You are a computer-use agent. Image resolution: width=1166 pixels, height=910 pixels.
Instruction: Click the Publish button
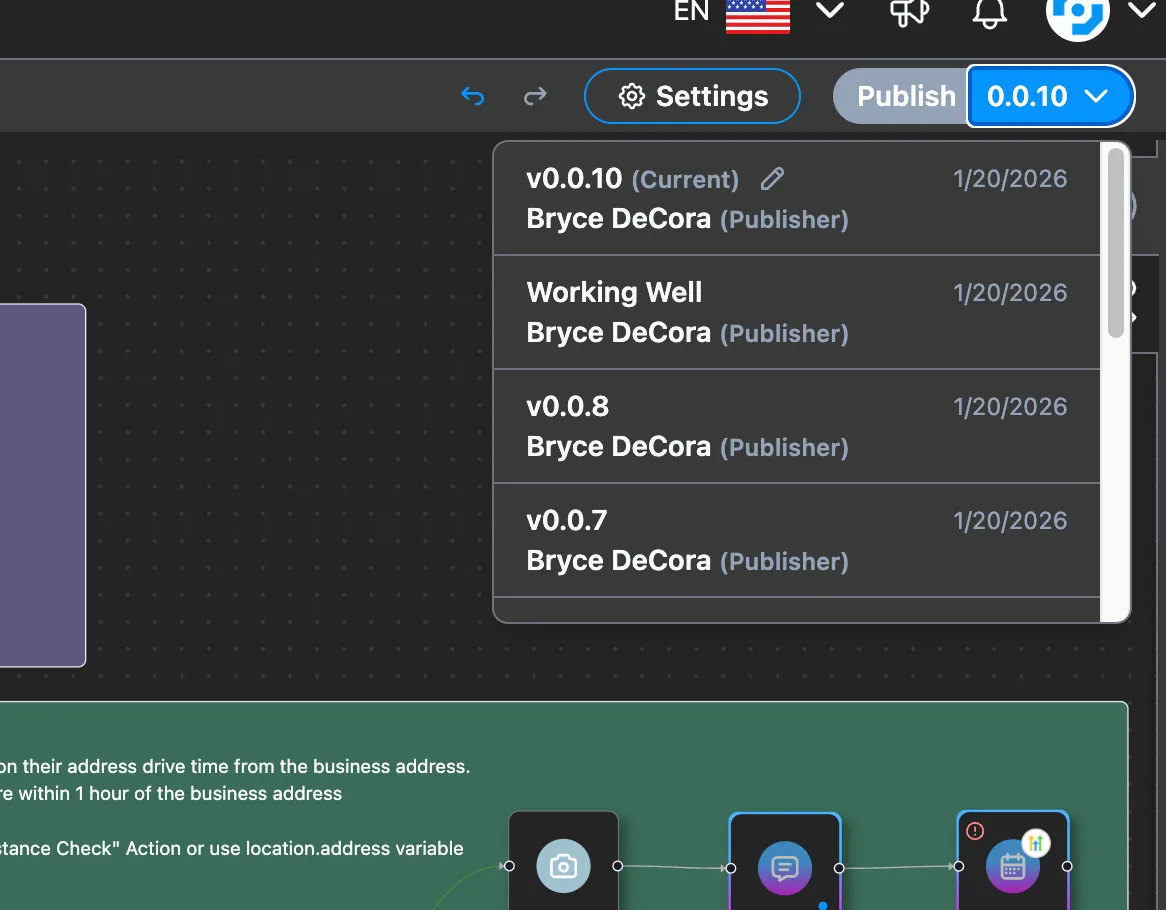pyautogui.click(x=904, y=96)
